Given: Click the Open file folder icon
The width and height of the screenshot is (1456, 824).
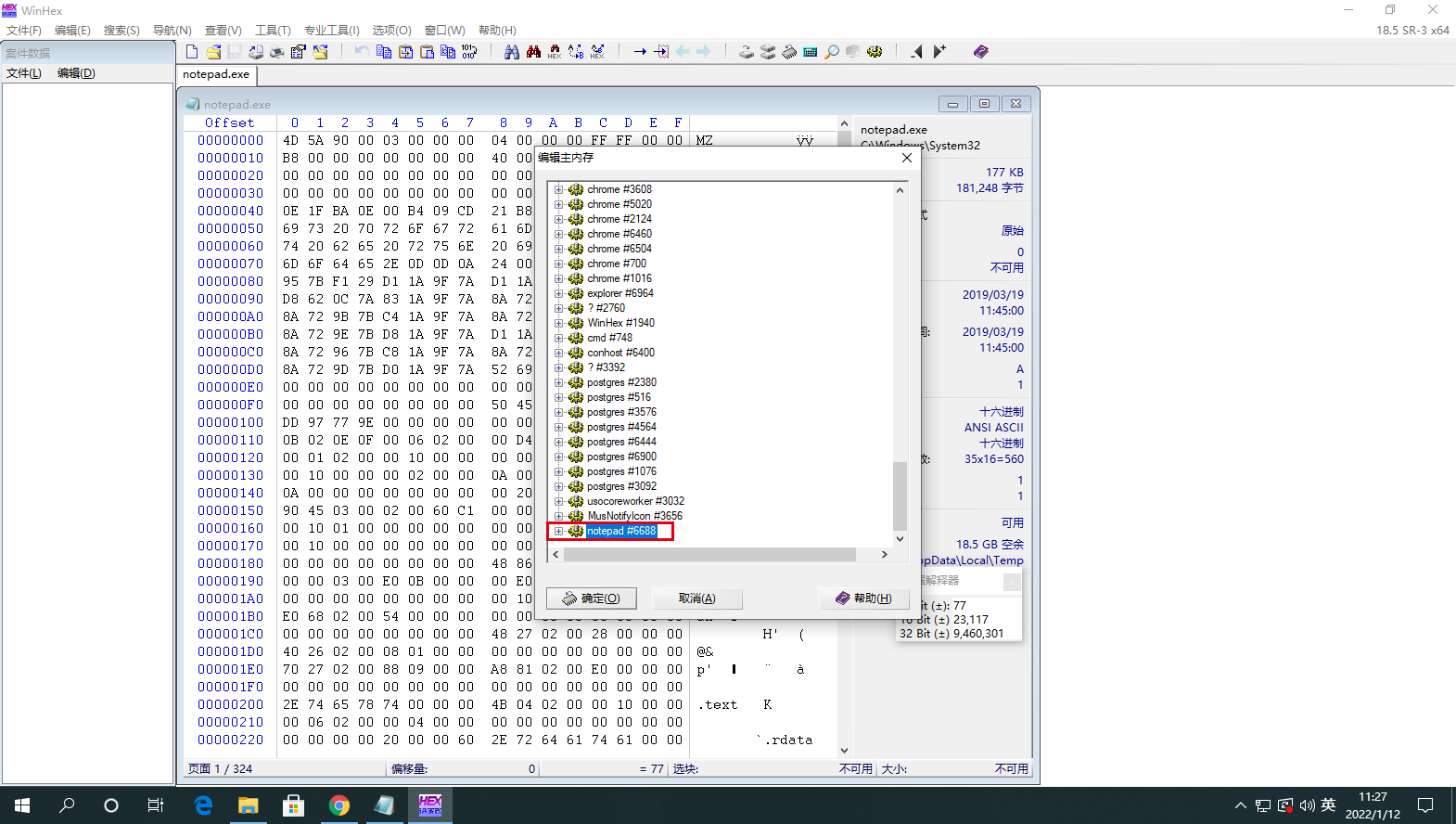Looking at the screenshot, I should (213, 52).
